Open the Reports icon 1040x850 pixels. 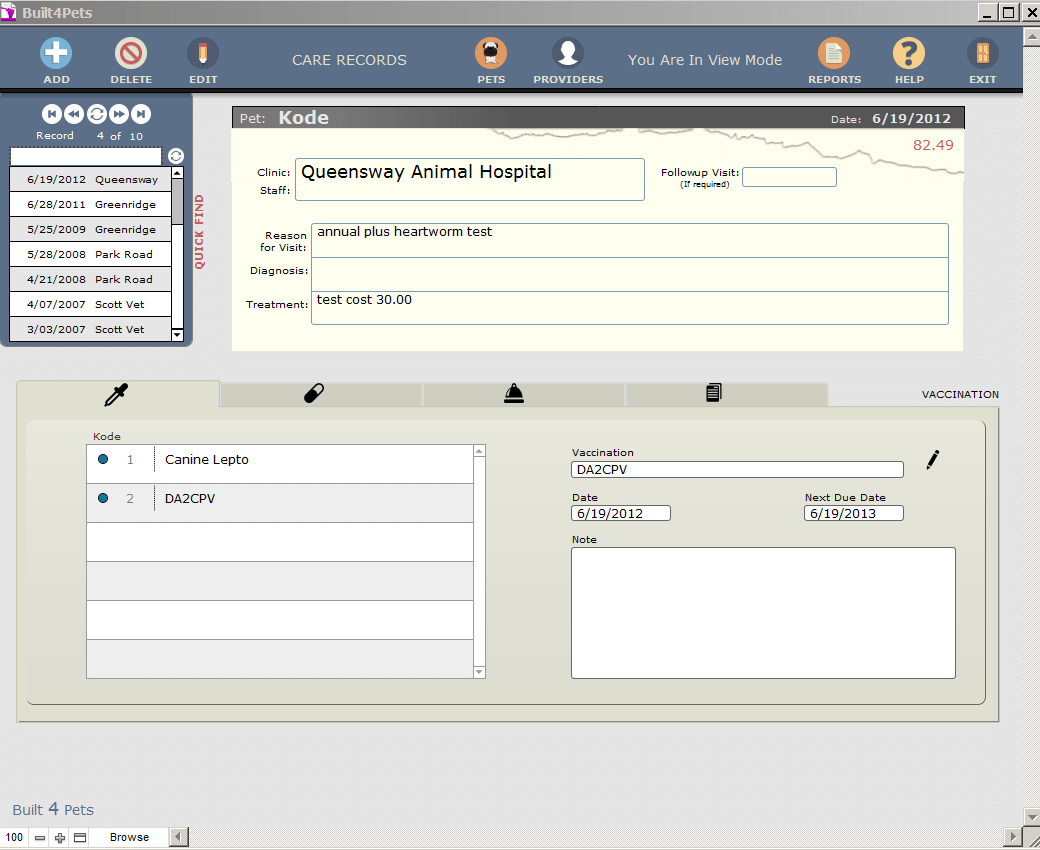(834, 54)
